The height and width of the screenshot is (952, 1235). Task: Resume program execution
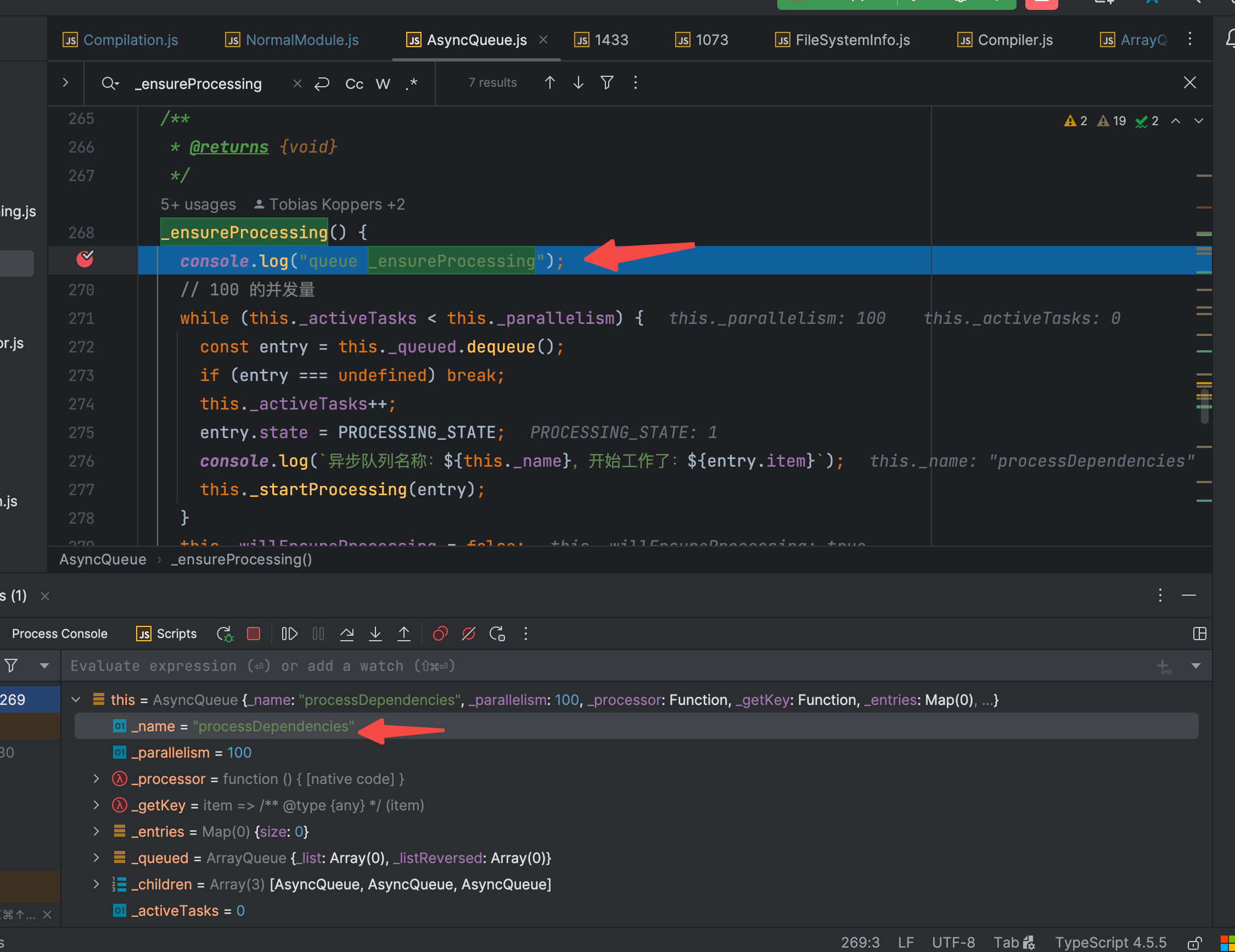[x=289, y=634]
